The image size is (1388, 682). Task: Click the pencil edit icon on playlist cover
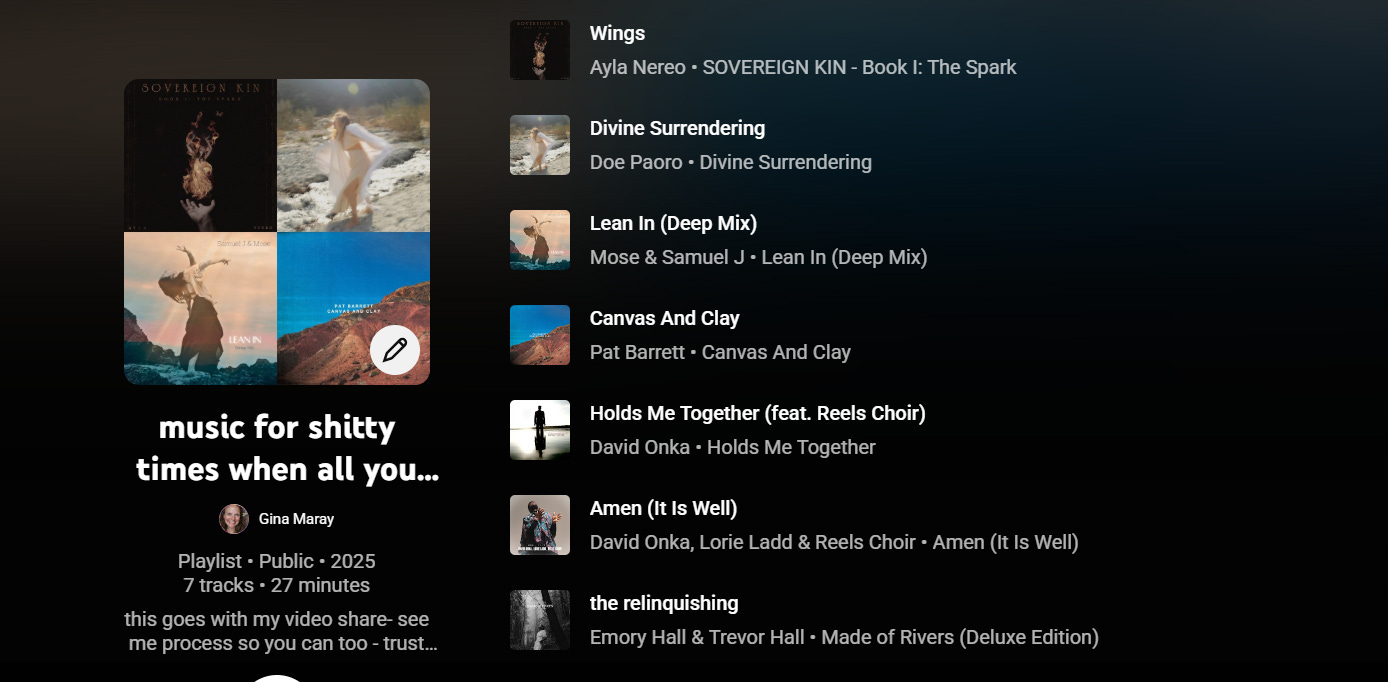coord(395,350)
